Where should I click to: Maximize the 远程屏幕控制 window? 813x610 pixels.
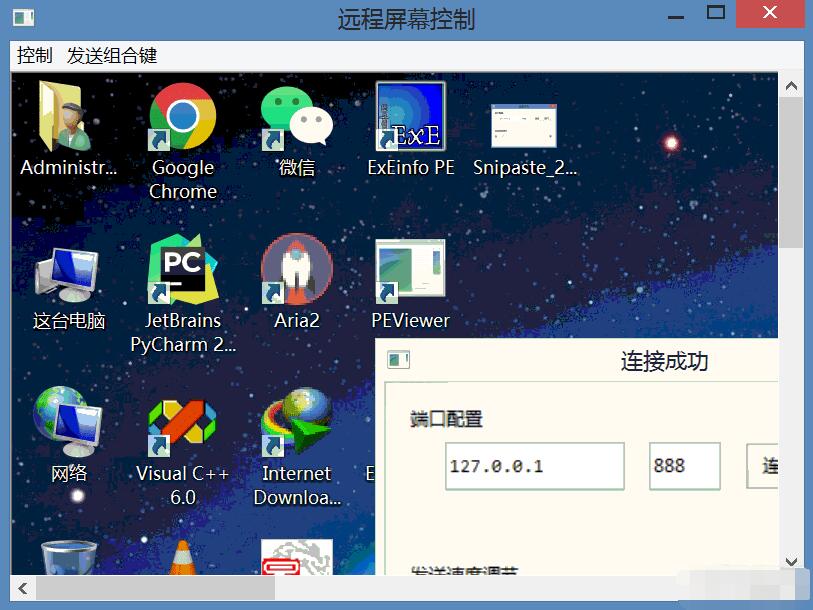(x=716, y=12)
